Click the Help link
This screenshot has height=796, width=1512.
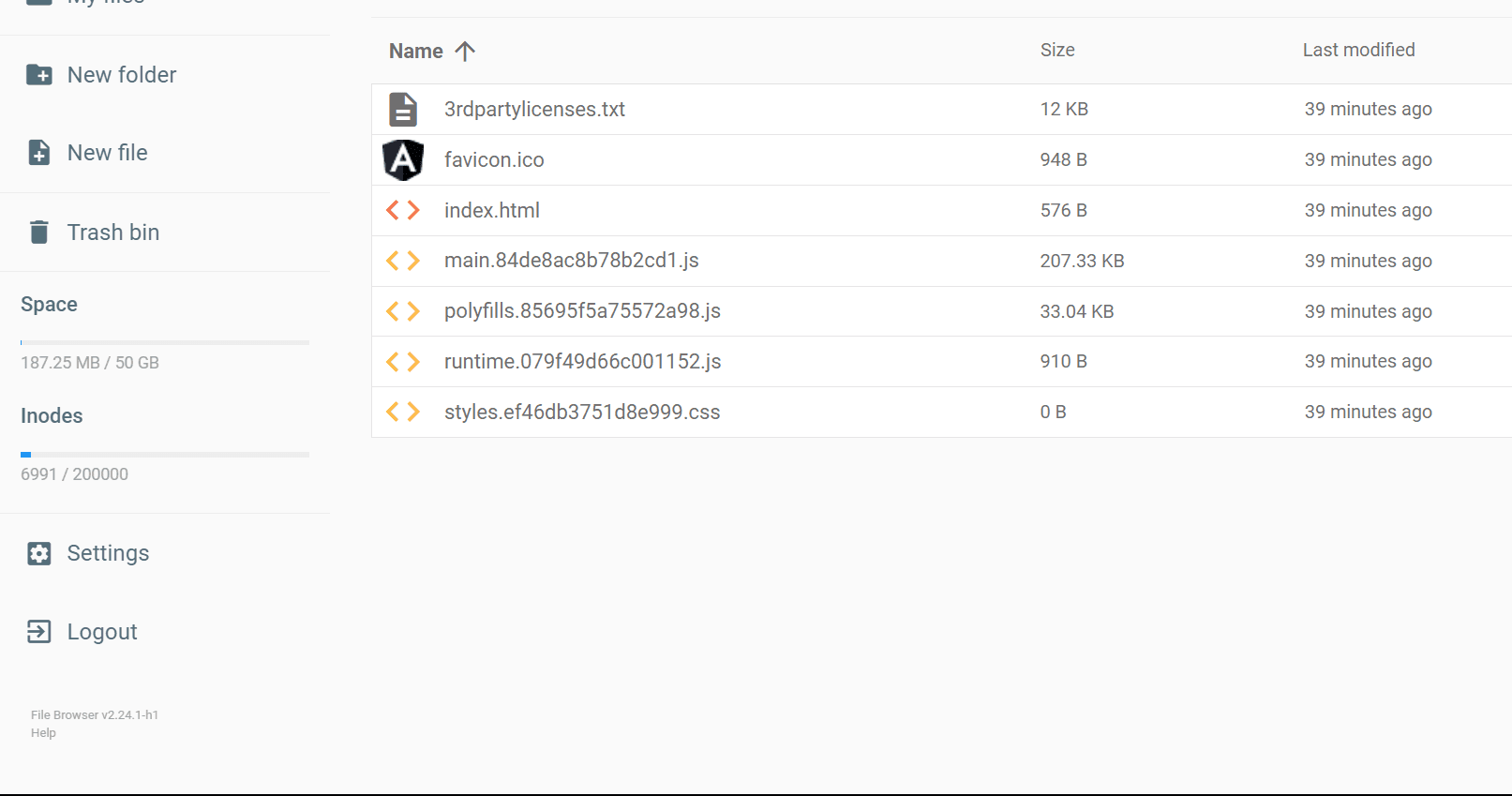point(43,733)
